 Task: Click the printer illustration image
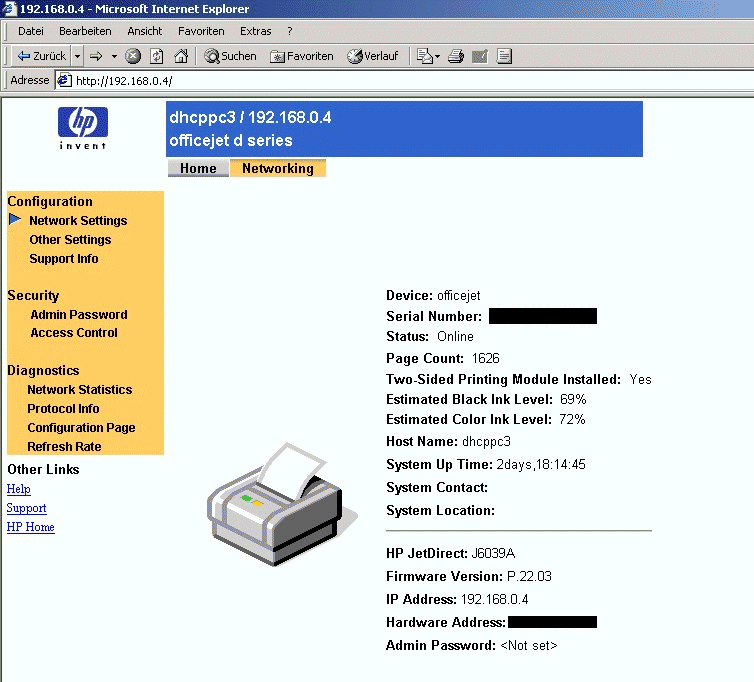click(x=281, y=504)
